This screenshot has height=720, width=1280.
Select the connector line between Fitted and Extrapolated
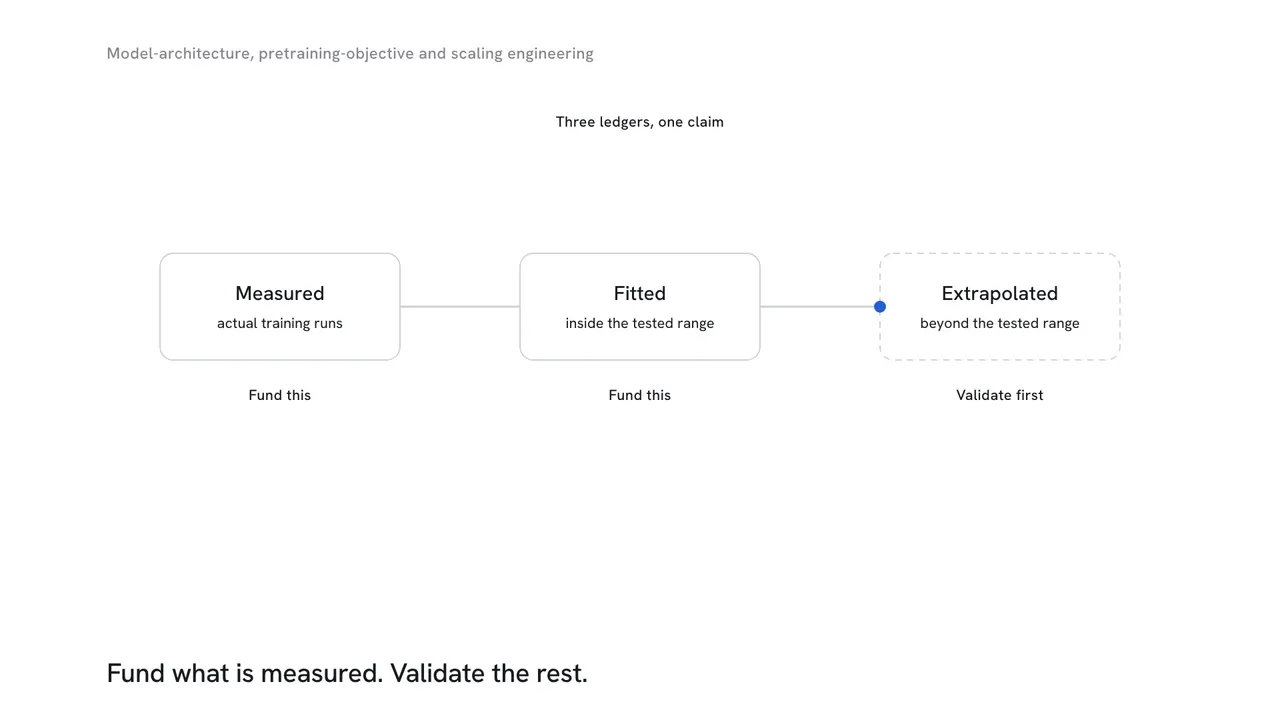point(817,307)
